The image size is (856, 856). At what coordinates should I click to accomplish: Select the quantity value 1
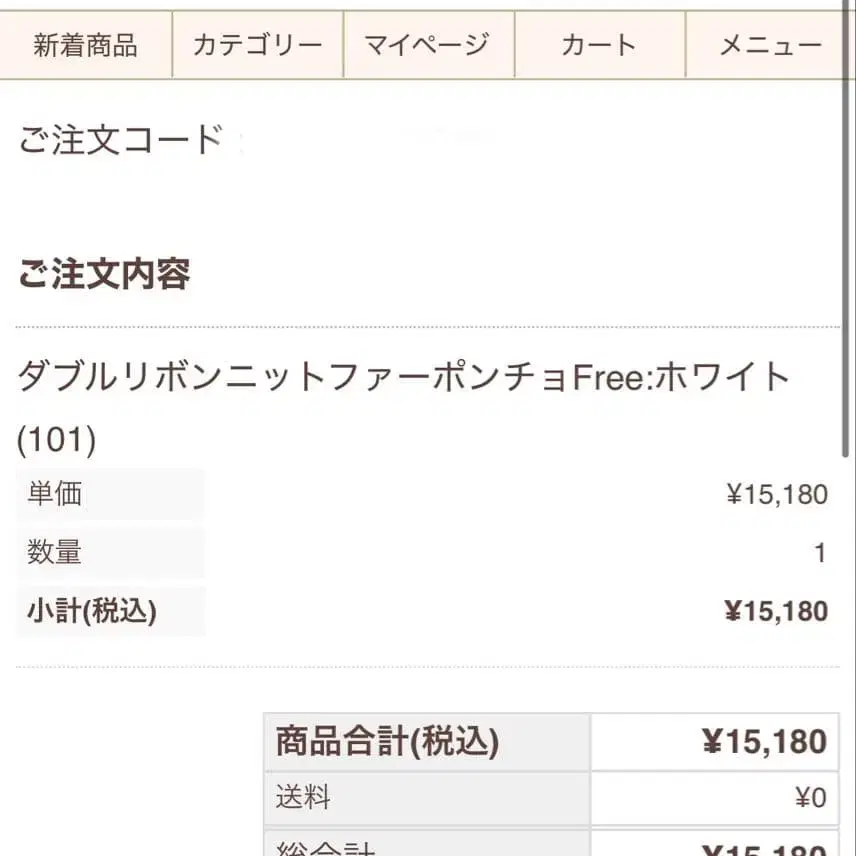coord(820,553)
